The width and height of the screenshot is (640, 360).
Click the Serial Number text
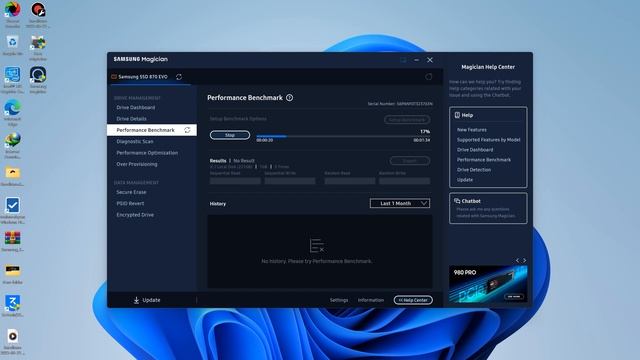tap(400, 104)
